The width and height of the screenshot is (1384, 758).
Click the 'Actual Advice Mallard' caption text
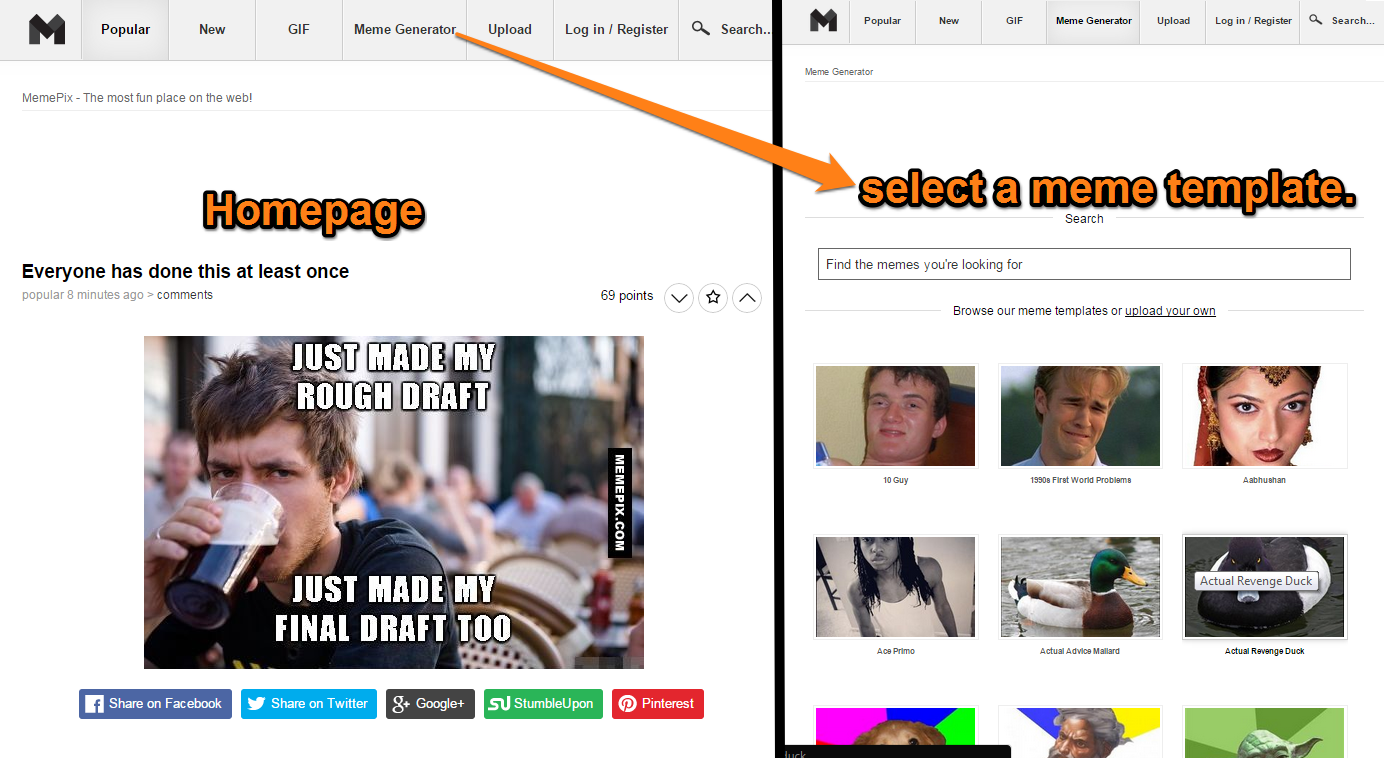point(1080,652)
